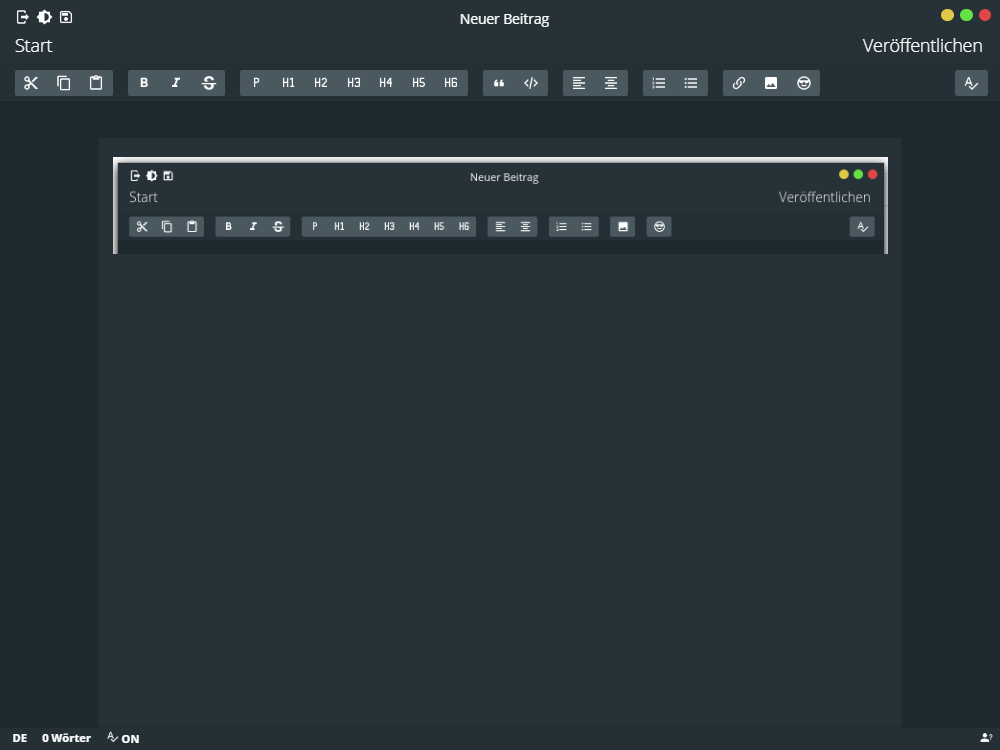Toggle bold formatting in the main toolbar
This screenshot has width=1000, height=750.
coord(144,83)
